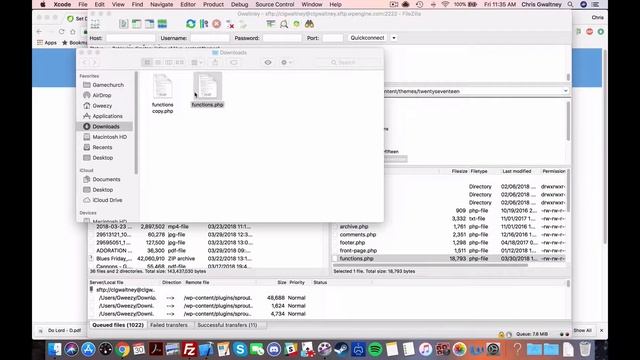Image resolution: width=640 pixels, height=360 pixels.
Task: Refresh file and folder lists in FileZilla
Action: click(191, 24)
